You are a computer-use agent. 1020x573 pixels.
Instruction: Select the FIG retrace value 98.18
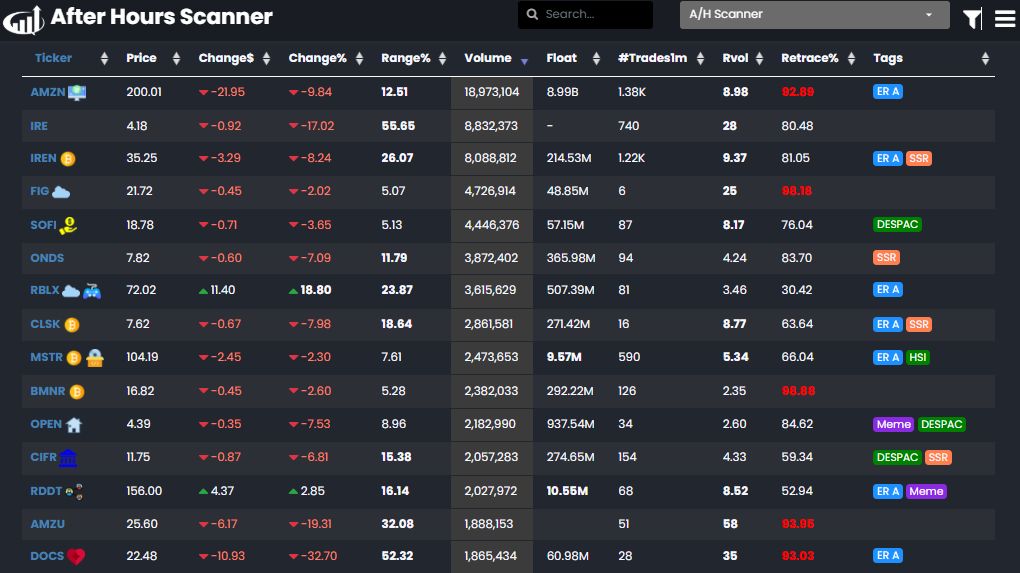[x=796, y=191]
